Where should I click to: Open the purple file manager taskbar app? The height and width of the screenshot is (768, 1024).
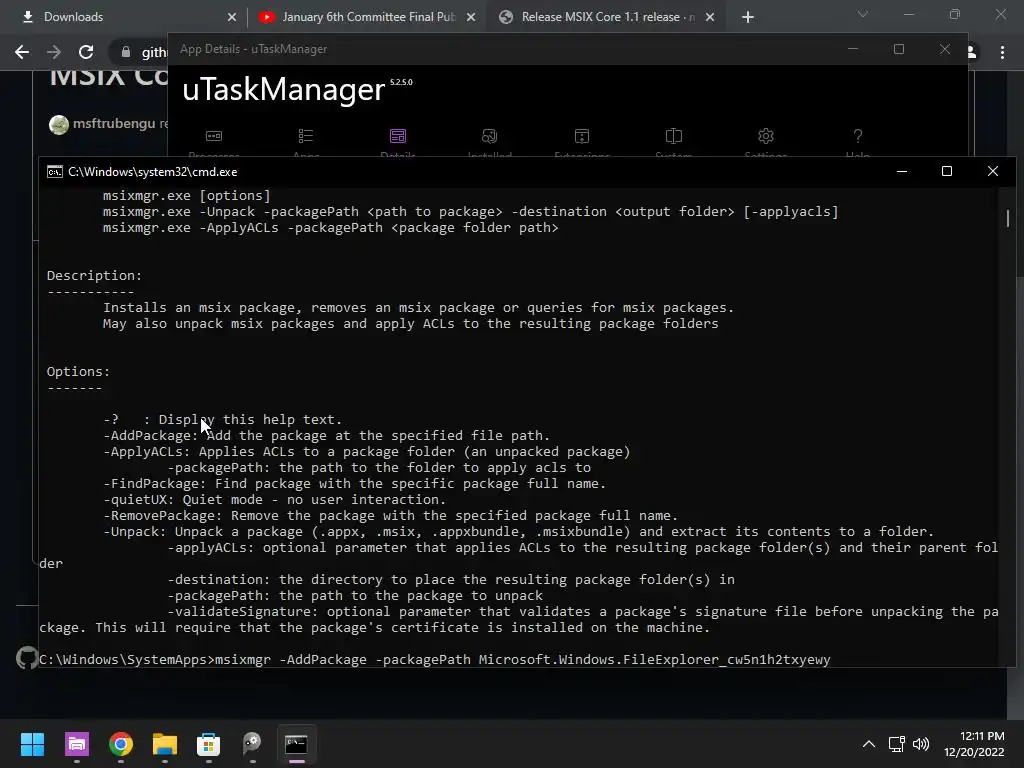click(76, 744)
